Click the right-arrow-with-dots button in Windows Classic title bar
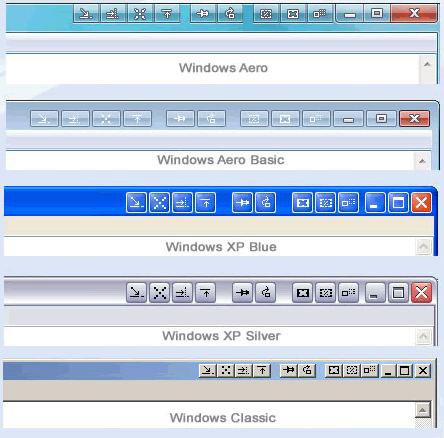This screenshot has height=438, width=444. click(x=244, y=370)
